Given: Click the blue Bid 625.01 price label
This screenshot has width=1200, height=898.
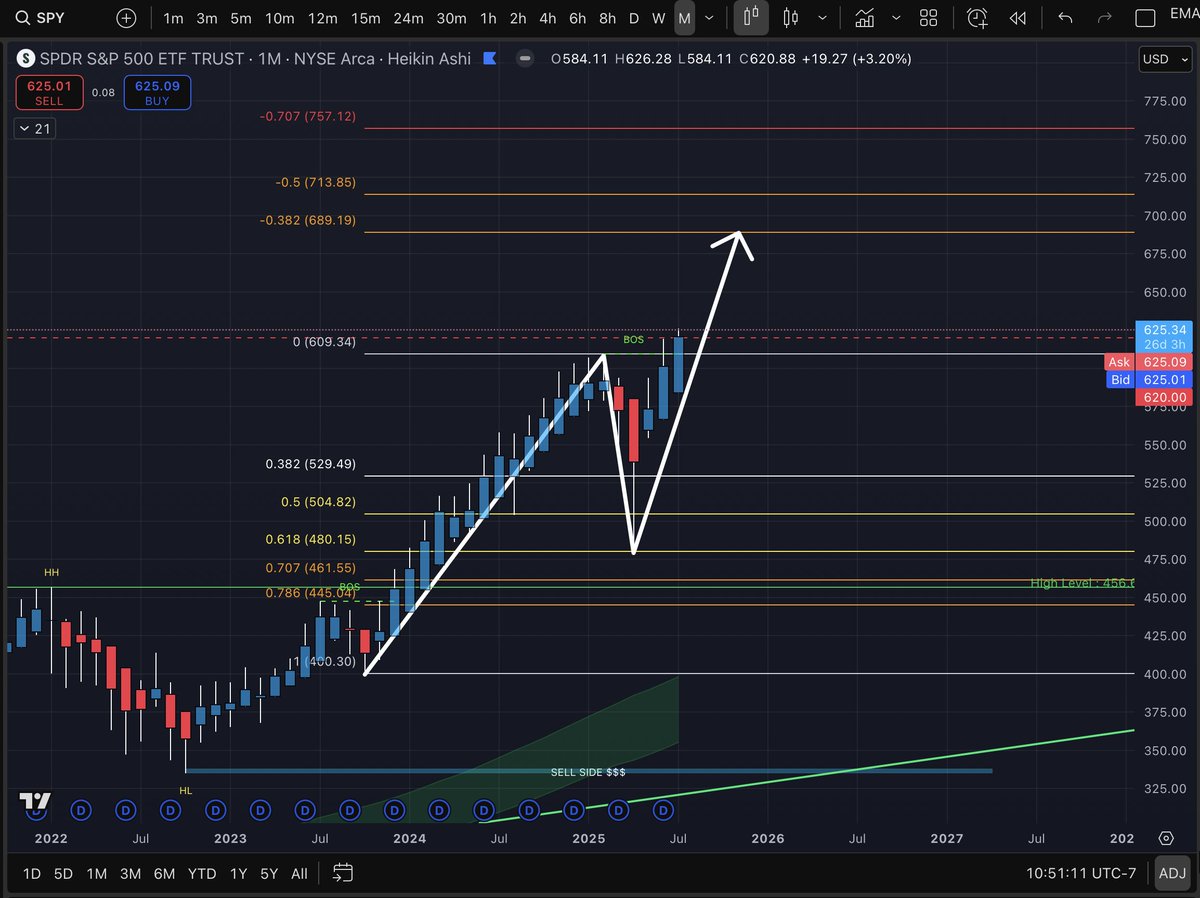Looking at the screenshot, I should [x=1147, y=380].
